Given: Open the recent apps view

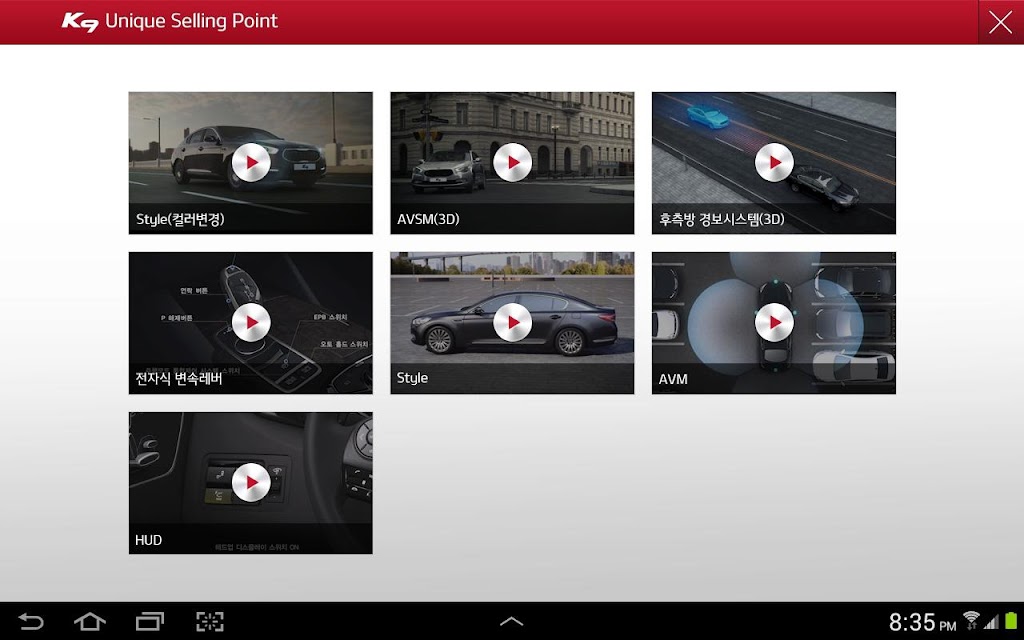Looking at the screenshot, I should [x=150, y=621].
